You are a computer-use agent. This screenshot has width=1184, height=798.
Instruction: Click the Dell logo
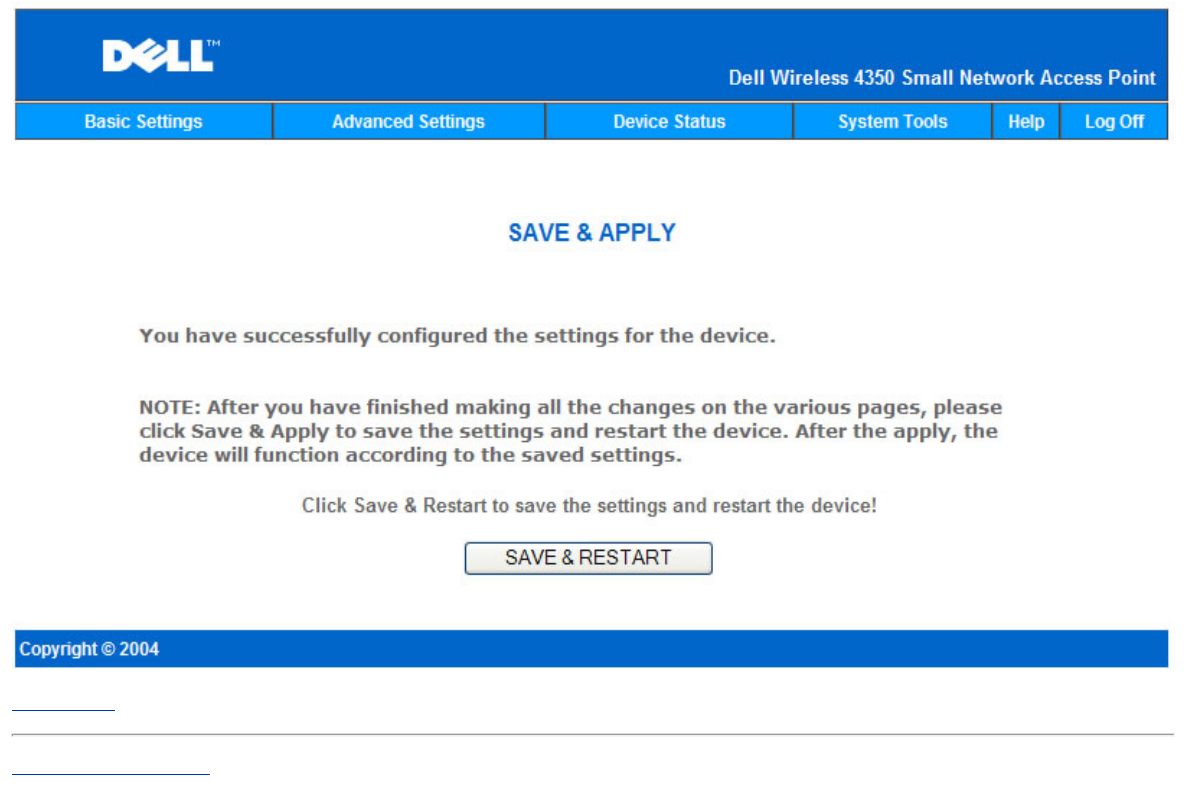pyautogui.click(x=161, y=55)
